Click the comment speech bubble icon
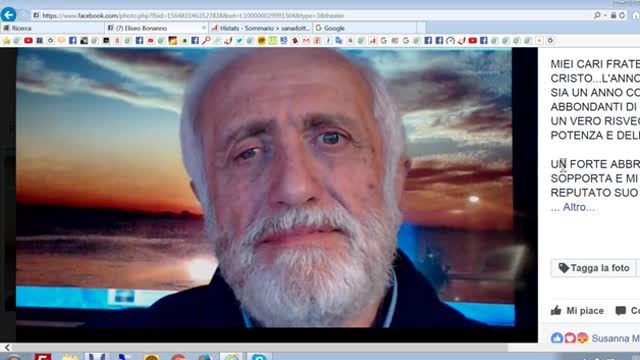 tap(620, 311)
